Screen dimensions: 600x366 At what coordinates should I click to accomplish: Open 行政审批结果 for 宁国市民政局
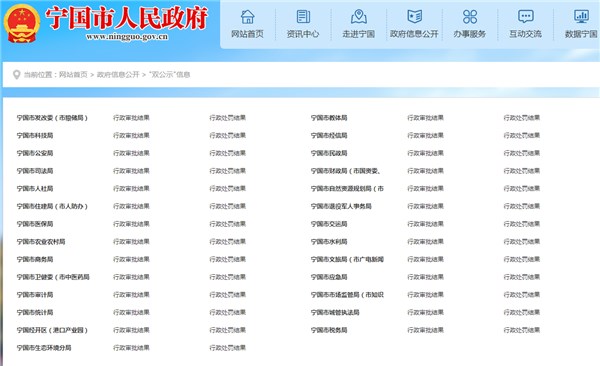pyautogui.click(x=426, y=153)
